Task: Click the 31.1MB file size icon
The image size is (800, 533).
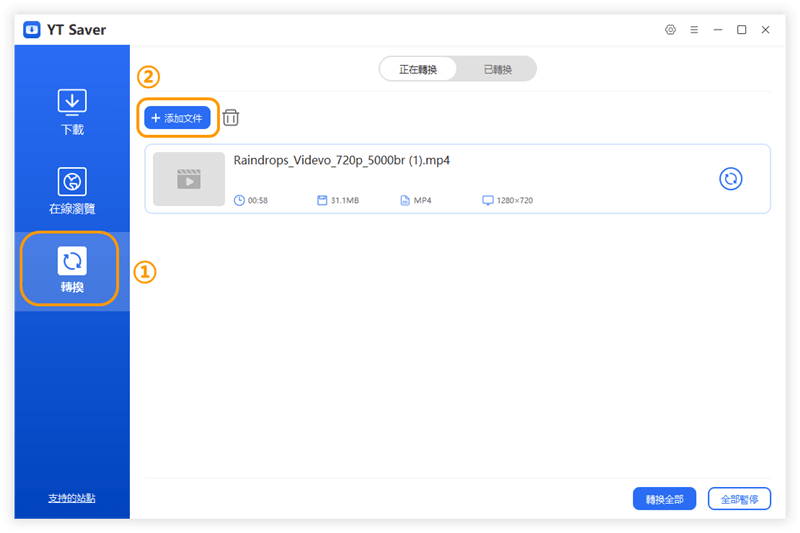Action: click(322, 200)
